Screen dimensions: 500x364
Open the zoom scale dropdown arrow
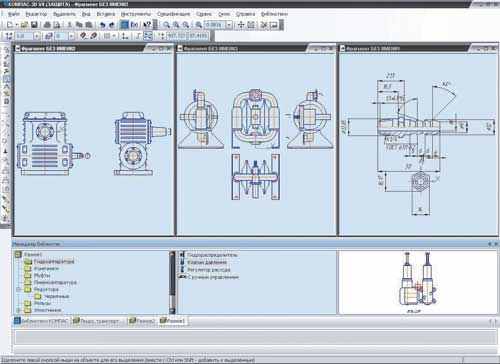(229, 25)
